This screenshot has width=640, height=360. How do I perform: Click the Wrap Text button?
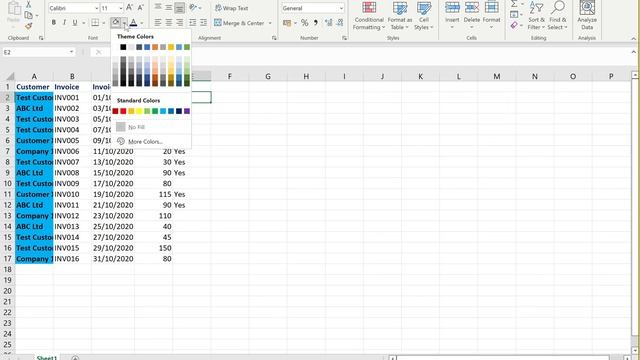(x=231, y=8)
